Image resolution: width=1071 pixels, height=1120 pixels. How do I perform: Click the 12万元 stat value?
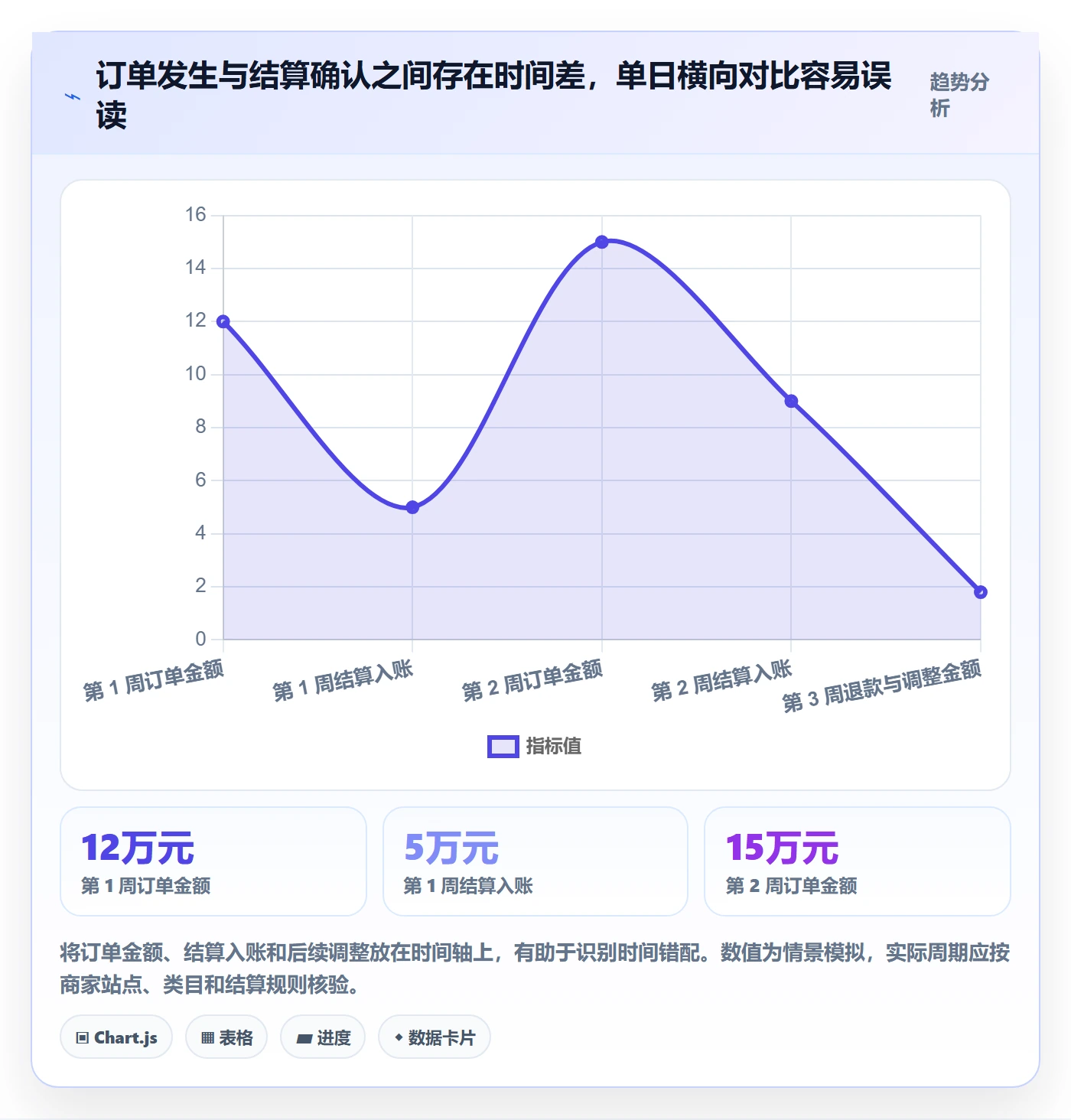138,848
